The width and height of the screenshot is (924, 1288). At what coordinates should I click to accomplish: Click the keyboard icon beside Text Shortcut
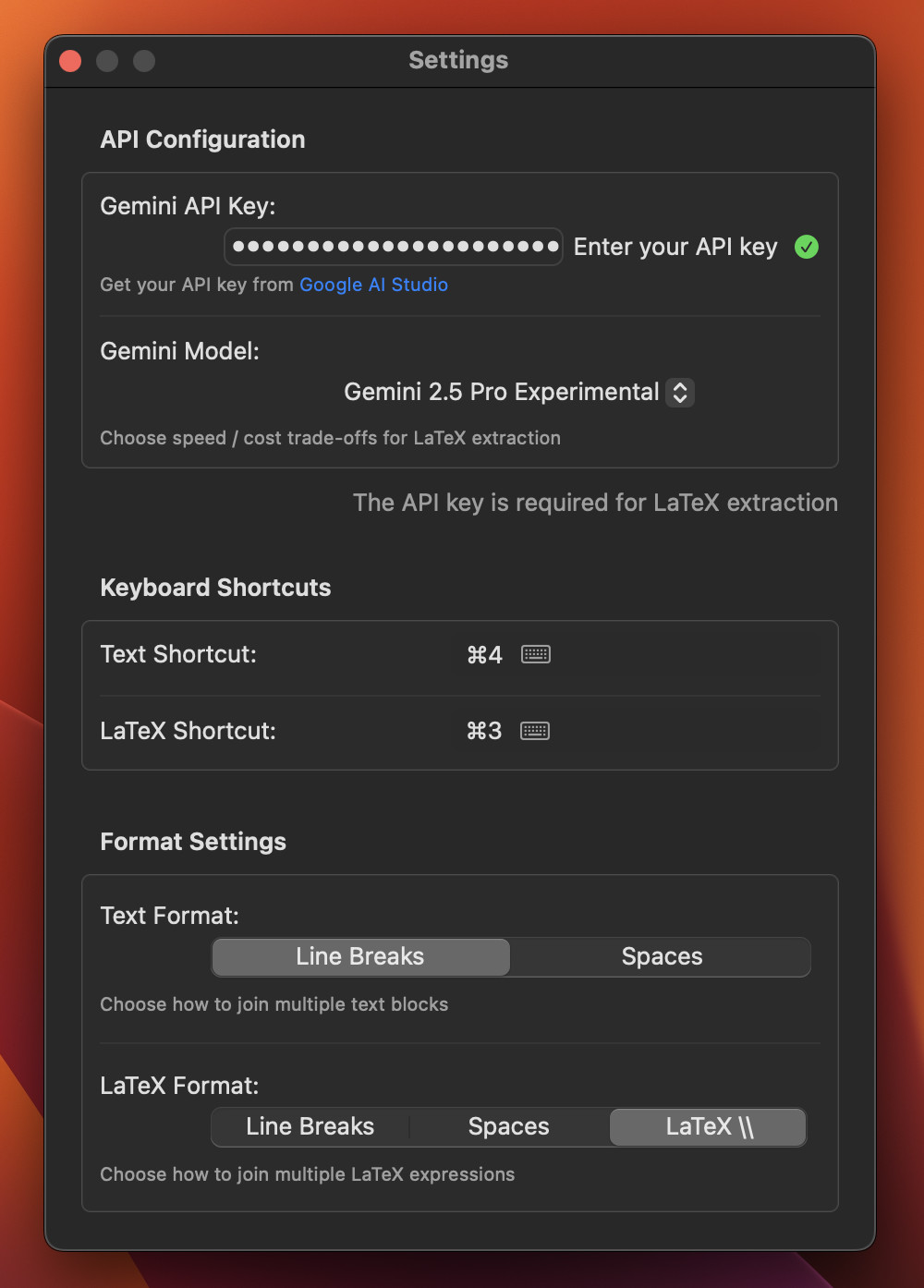click(x=536, y=654)
